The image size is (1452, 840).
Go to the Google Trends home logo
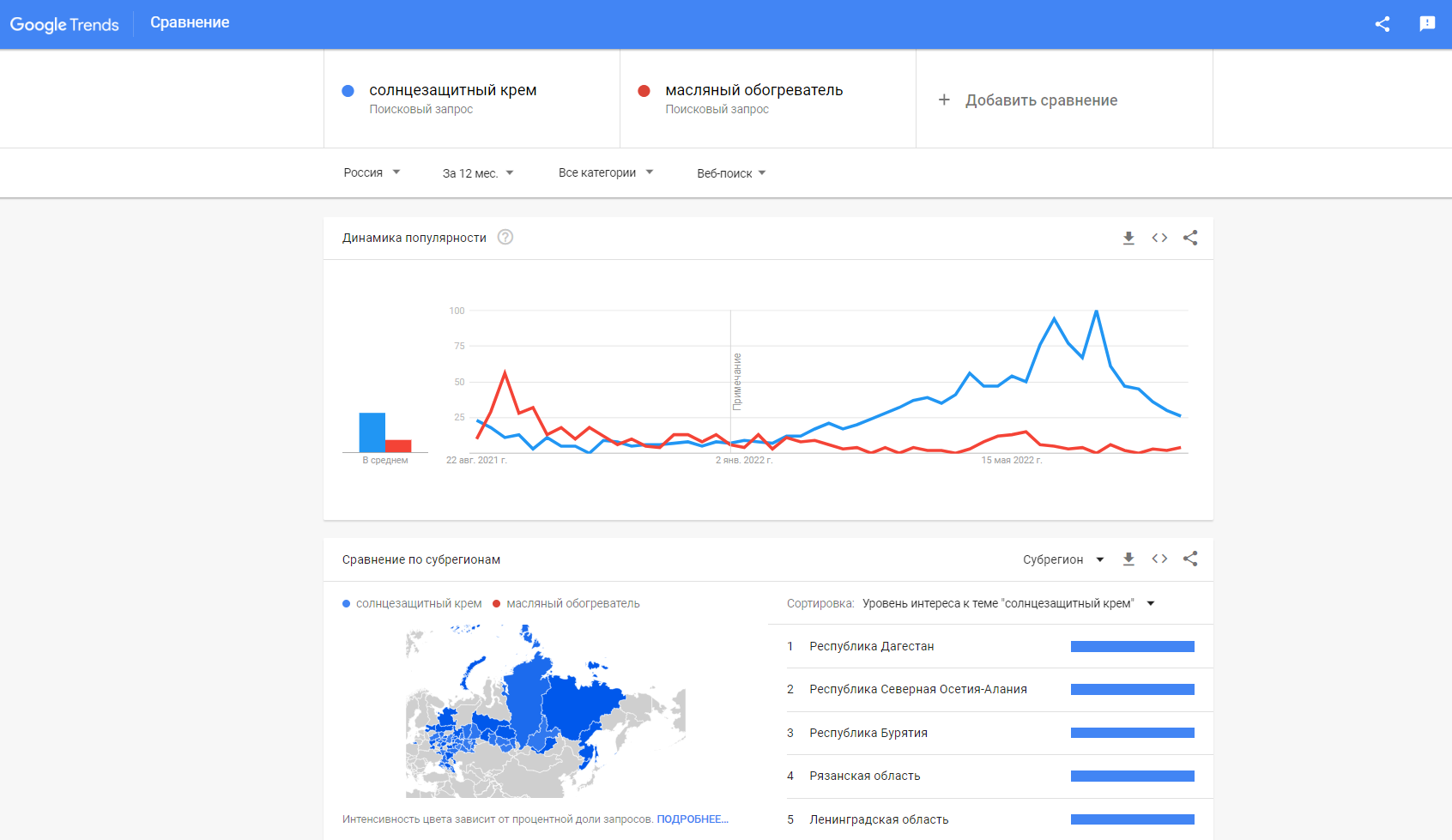[64, 24]
